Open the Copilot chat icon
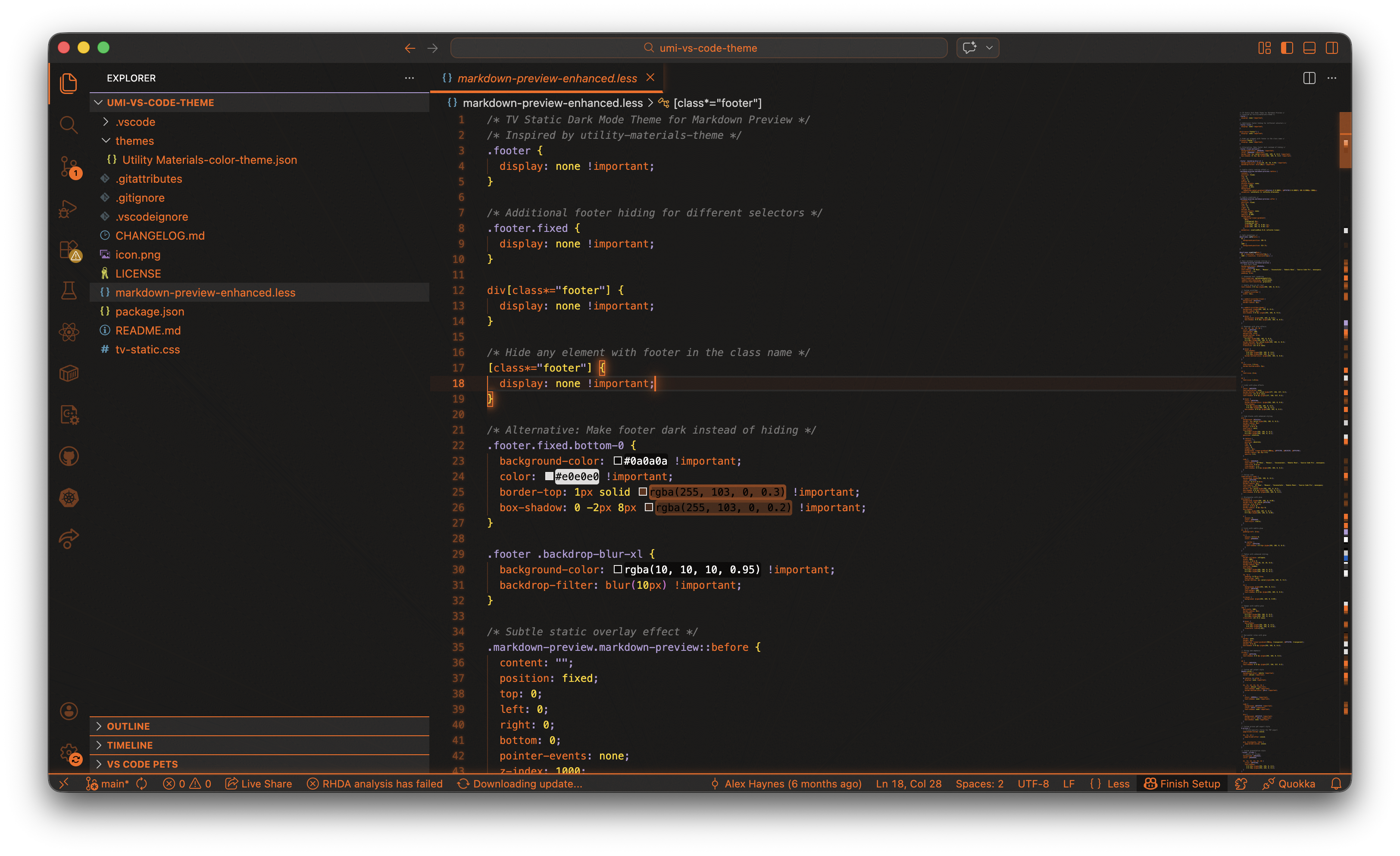The image size is (1400, 856). coord(970,48)
